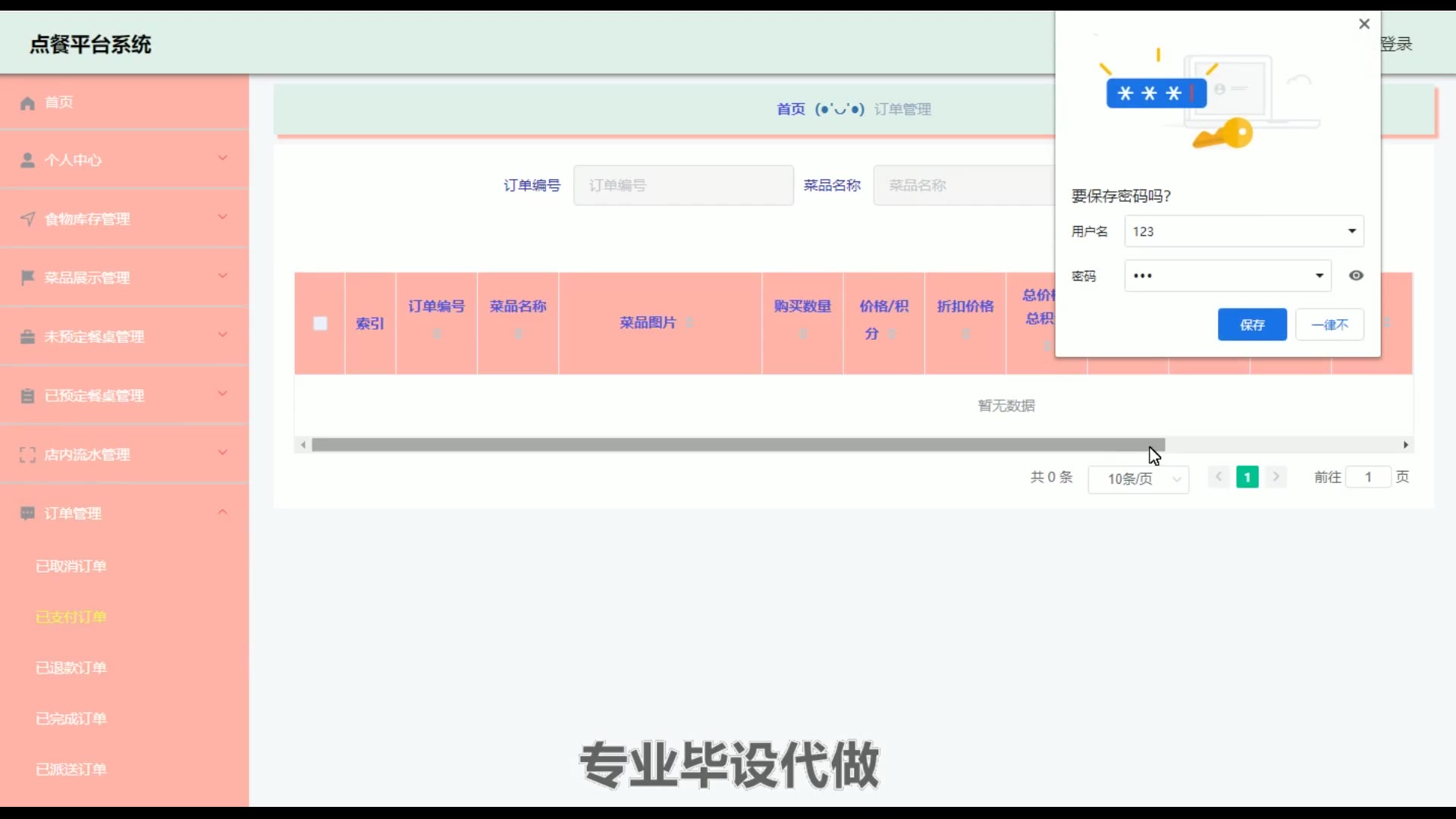
Task: Focus the 订单编号 search input field
Action: [682, 186]
